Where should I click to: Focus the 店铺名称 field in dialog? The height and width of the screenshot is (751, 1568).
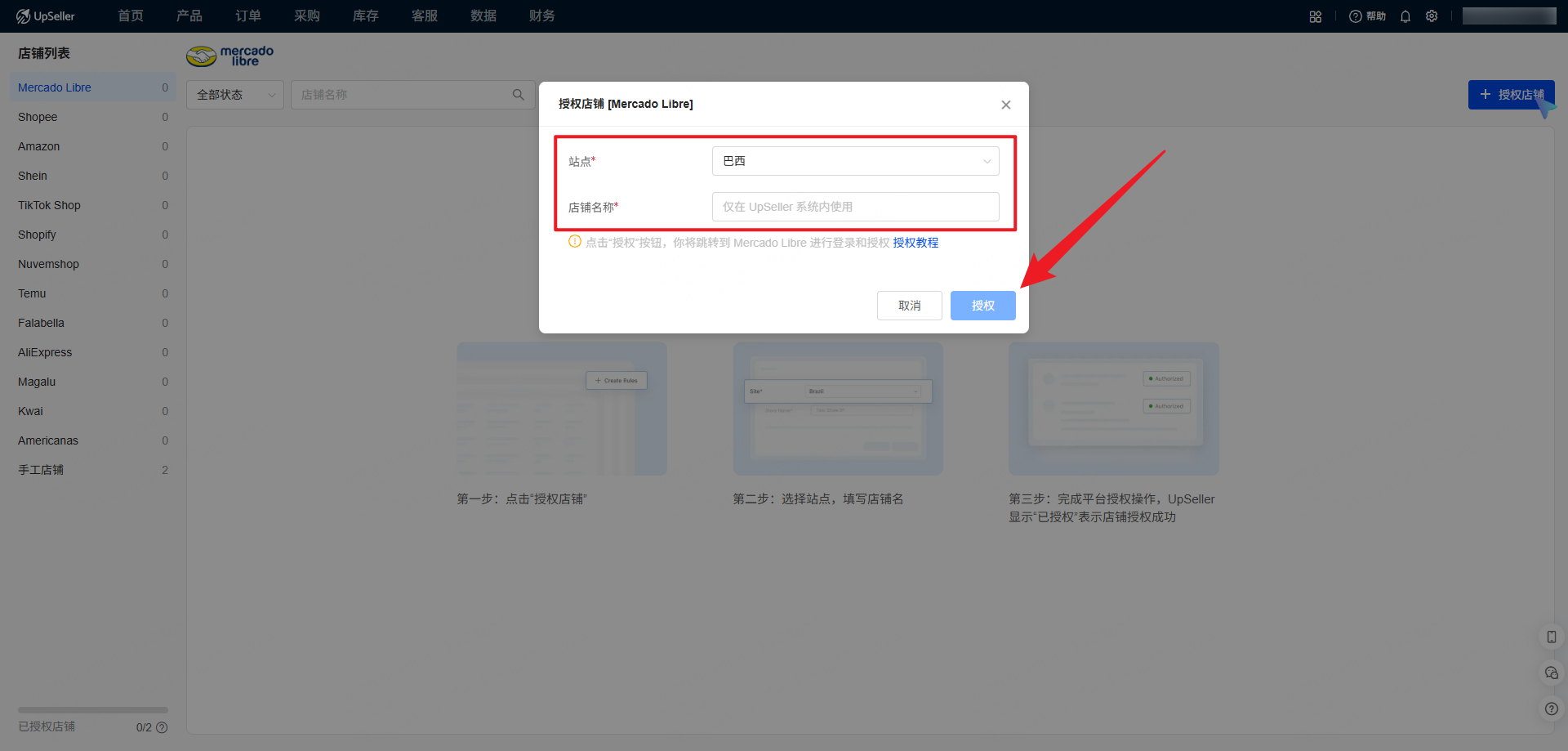coord(856,207)
